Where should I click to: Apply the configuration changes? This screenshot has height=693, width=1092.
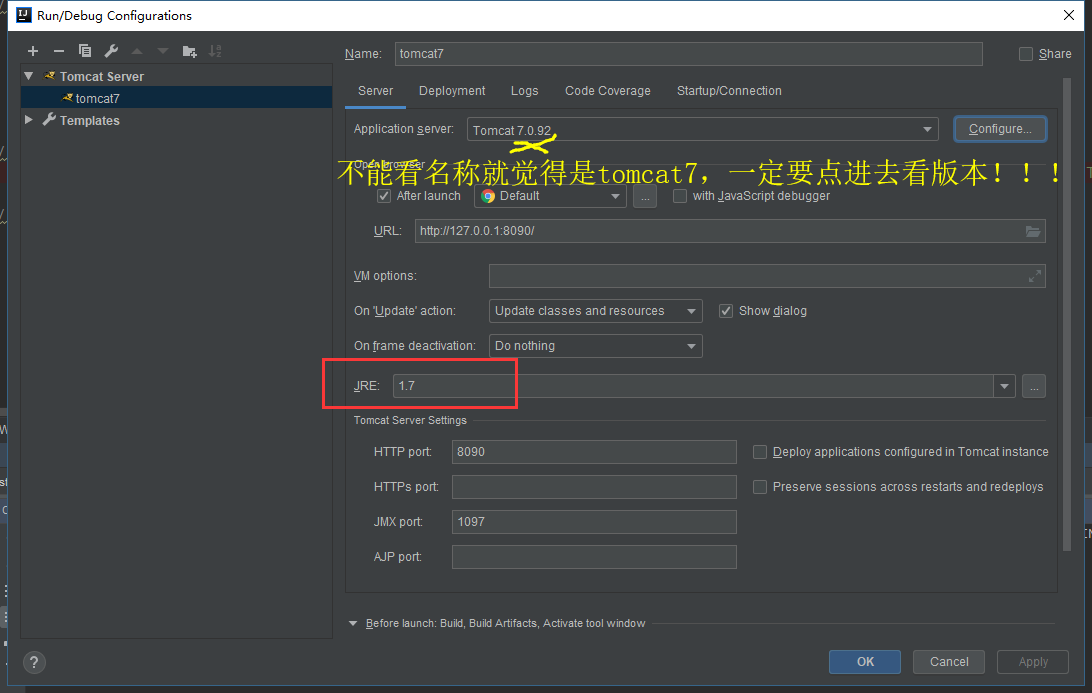[x=1032, y=661]
